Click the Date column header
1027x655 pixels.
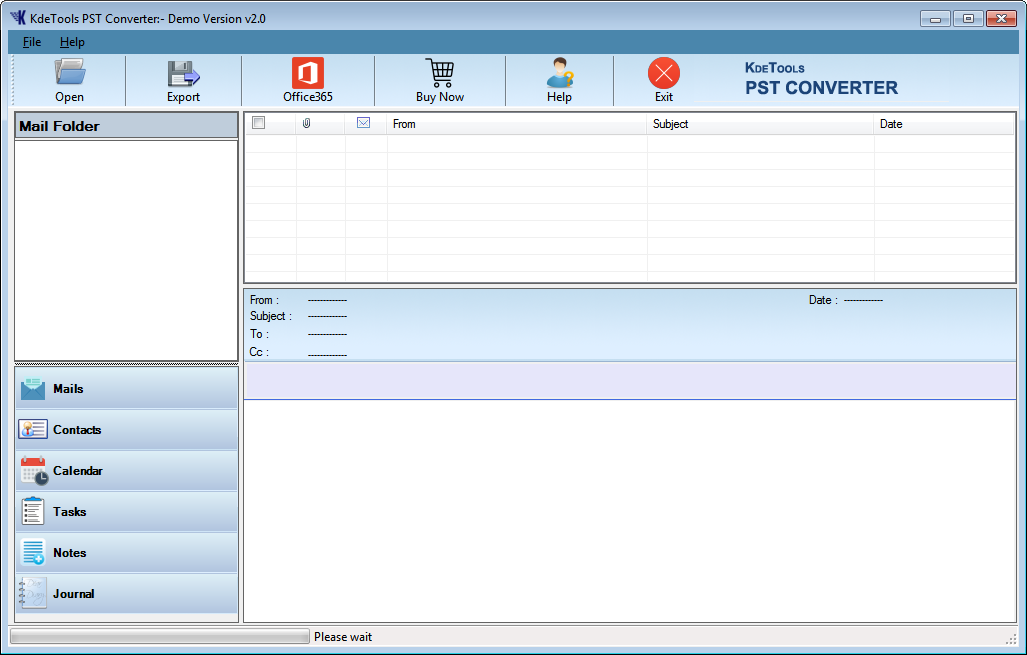(943, 124)
